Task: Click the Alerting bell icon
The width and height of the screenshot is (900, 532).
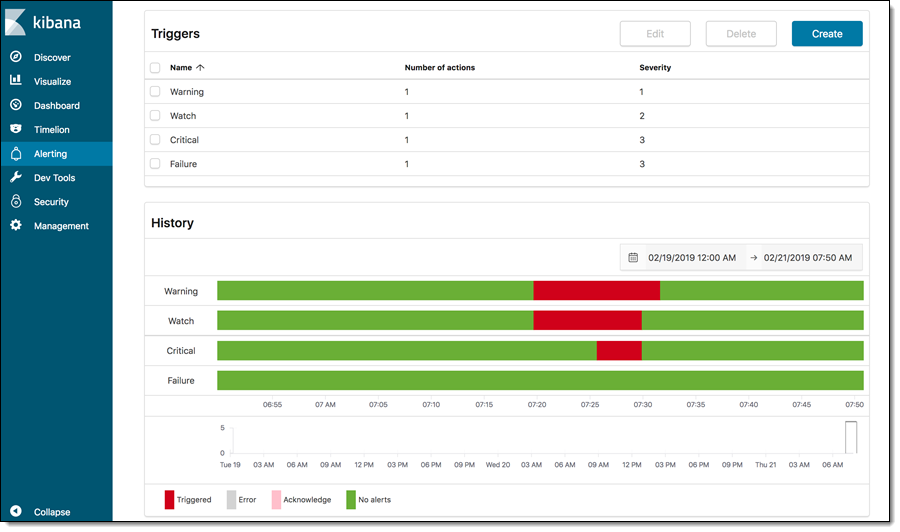Action: point(16,154)
